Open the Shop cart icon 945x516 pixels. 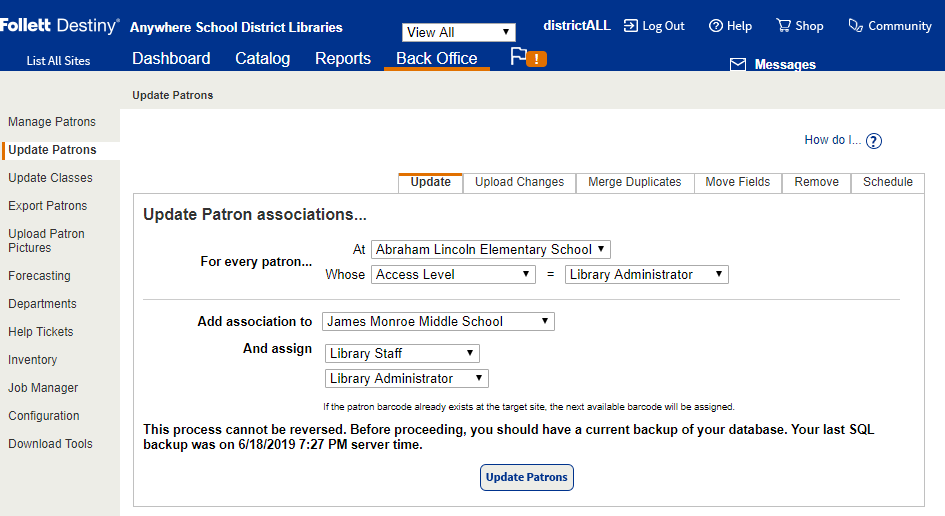click(x=783, y=26)
